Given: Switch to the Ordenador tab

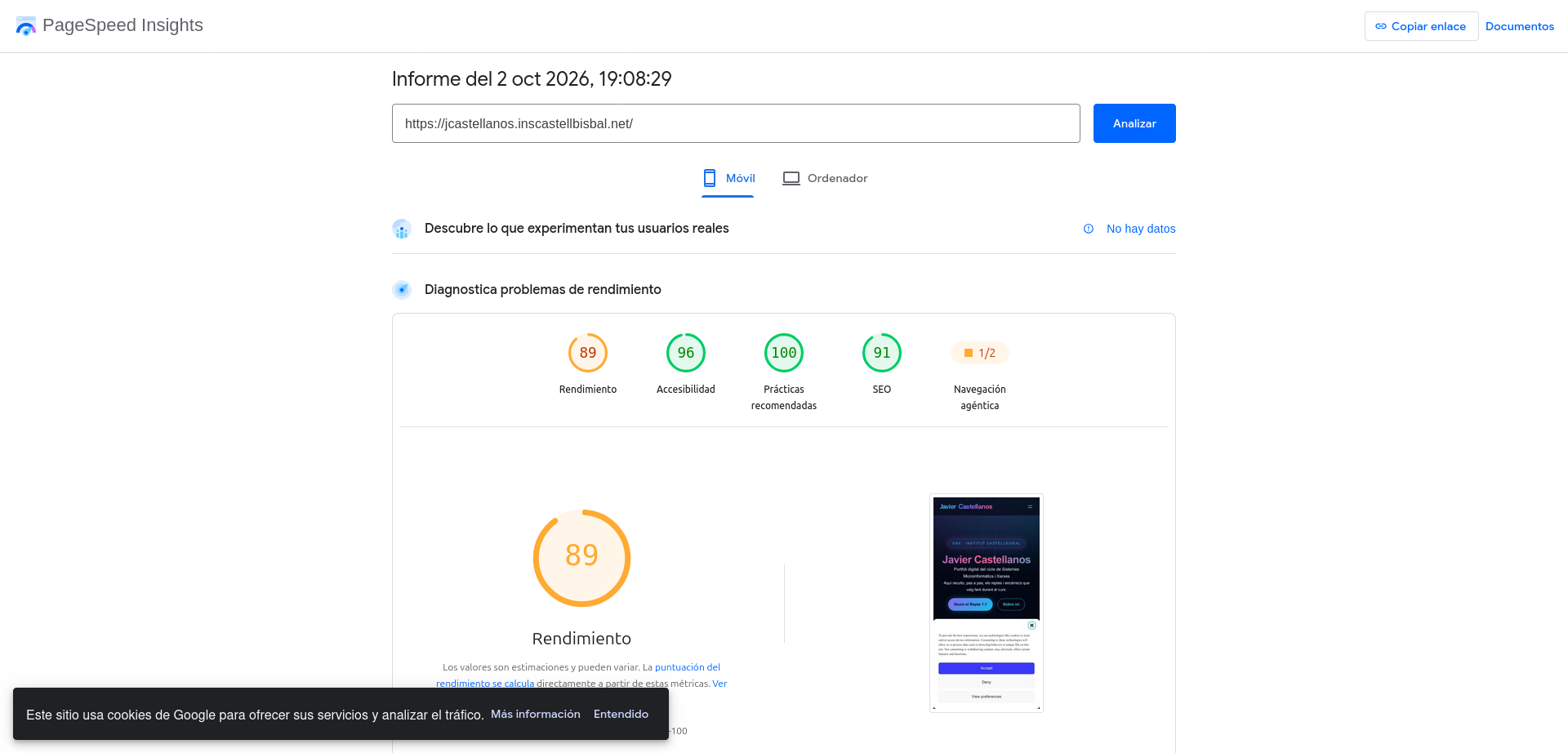Looking at the screenshot, I should pos(825,178).
